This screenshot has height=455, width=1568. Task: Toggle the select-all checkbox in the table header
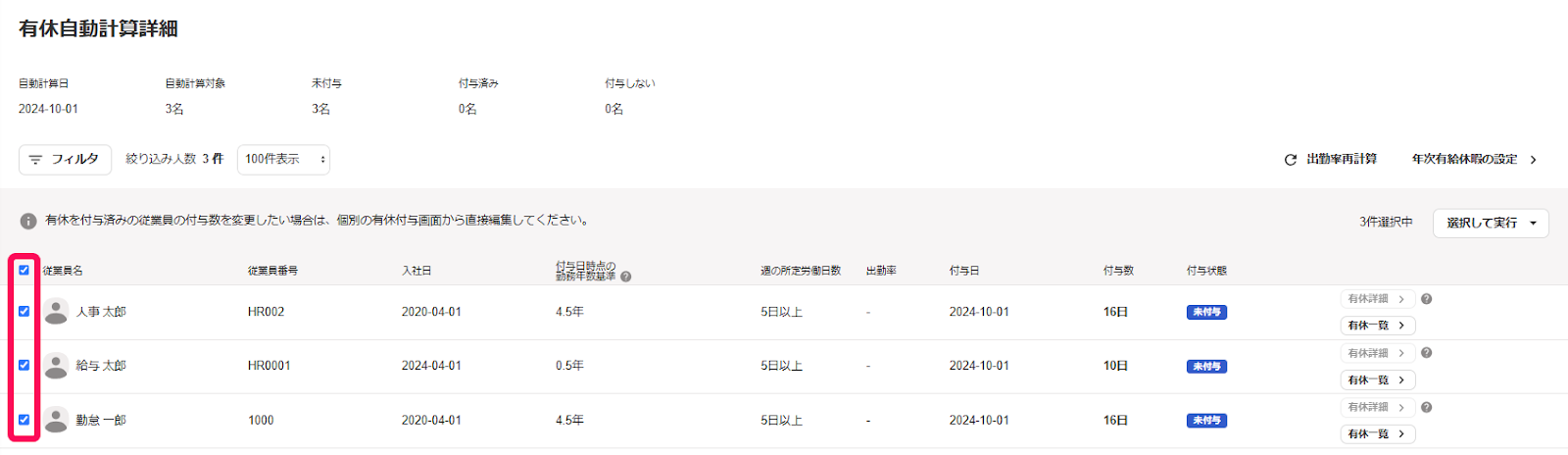point(24,270)
